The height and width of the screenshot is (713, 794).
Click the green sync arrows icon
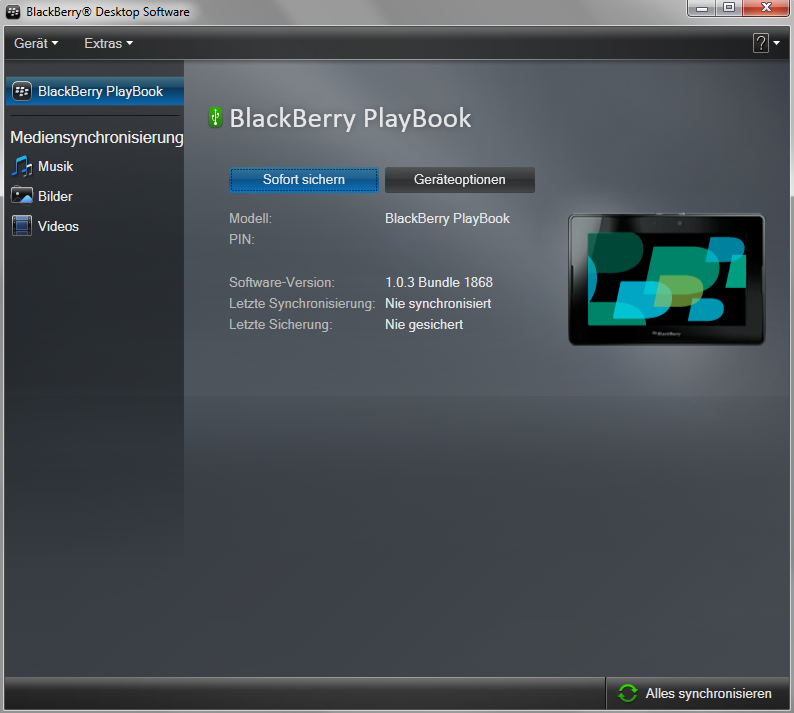(628, 693)
